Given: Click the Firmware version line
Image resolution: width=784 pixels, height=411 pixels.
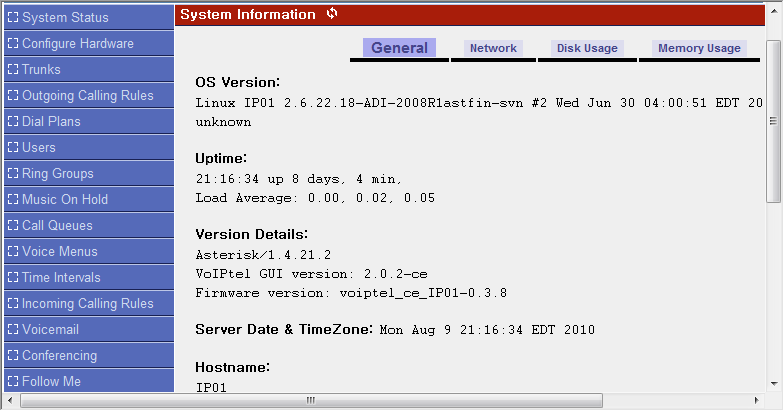Looking at the screenshot, I should pyautogui.click(x=352, y=293).
